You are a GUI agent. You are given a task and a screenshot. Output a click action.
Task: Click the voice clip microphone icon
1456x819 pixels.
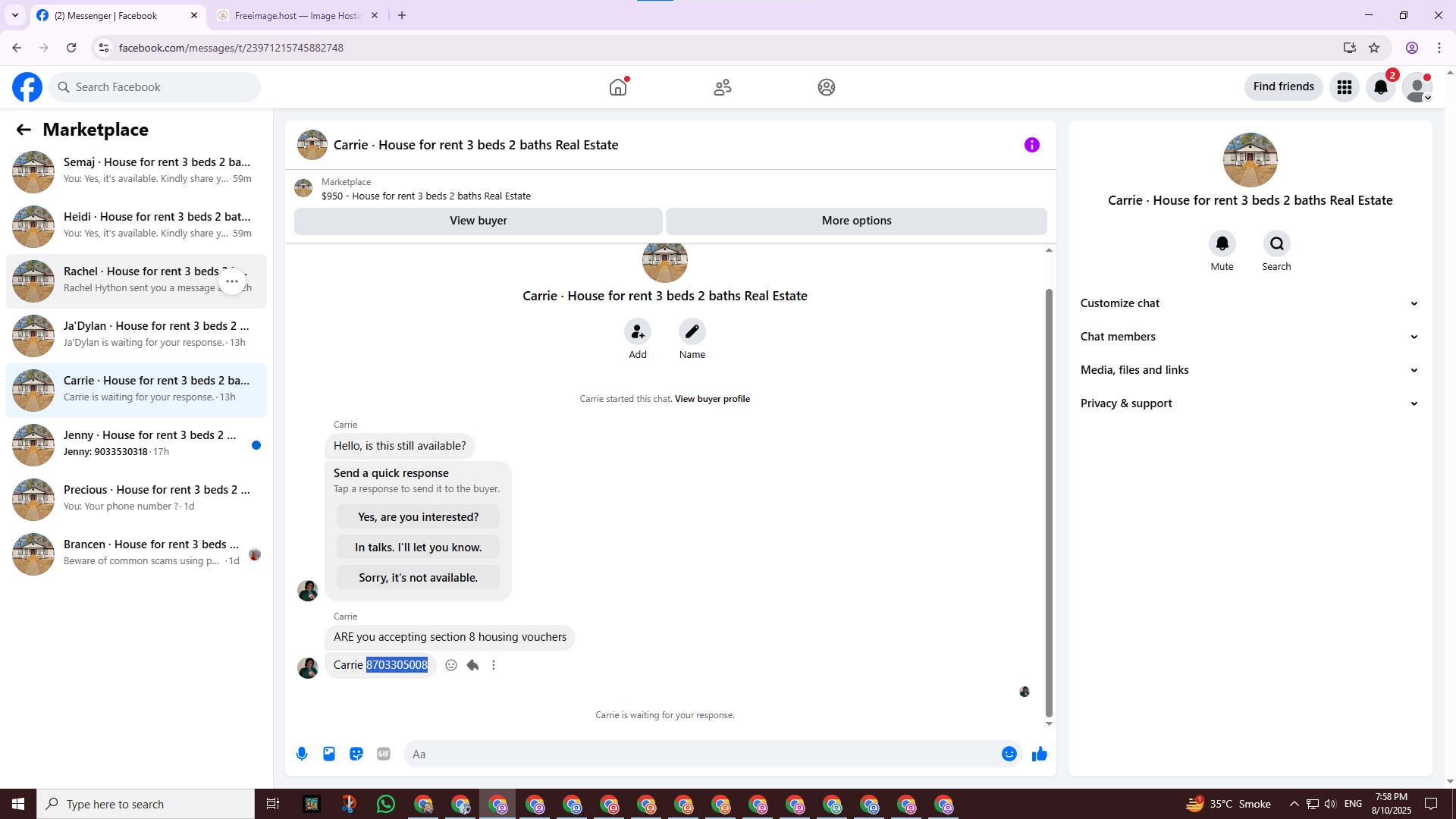[x=302, y=754]
